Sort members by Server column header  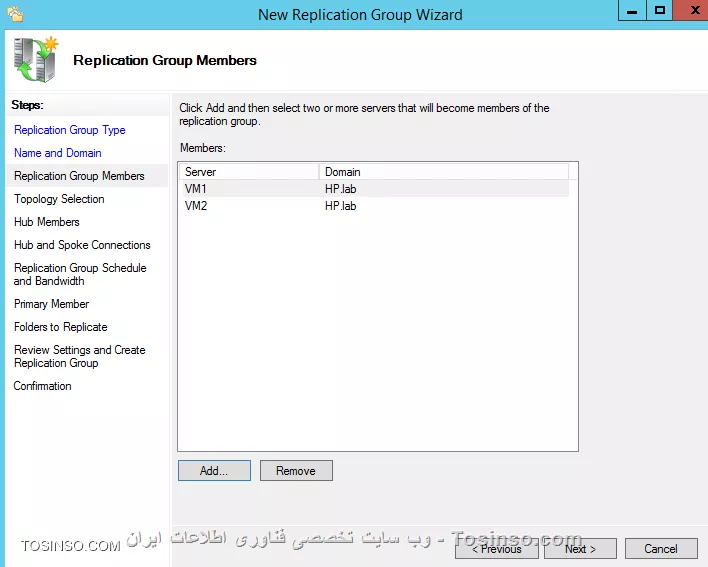coord(249,172)
